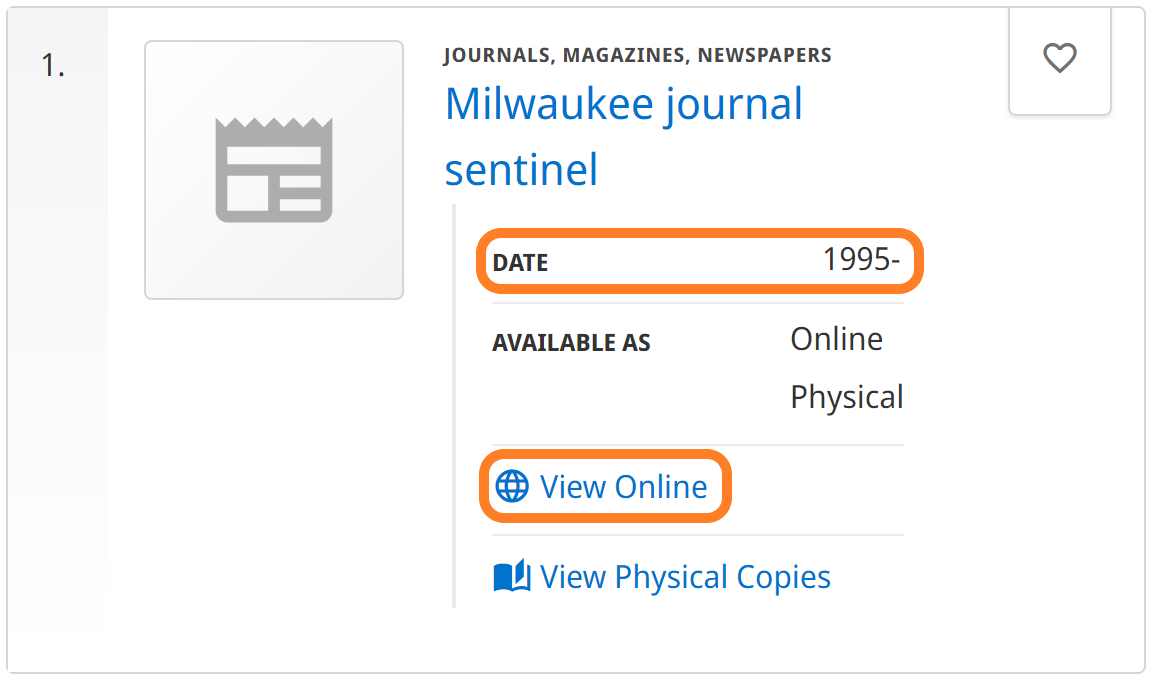Click the word sentinel in the title
Screen dimensions: 1152x679
(x=521, y=169)
